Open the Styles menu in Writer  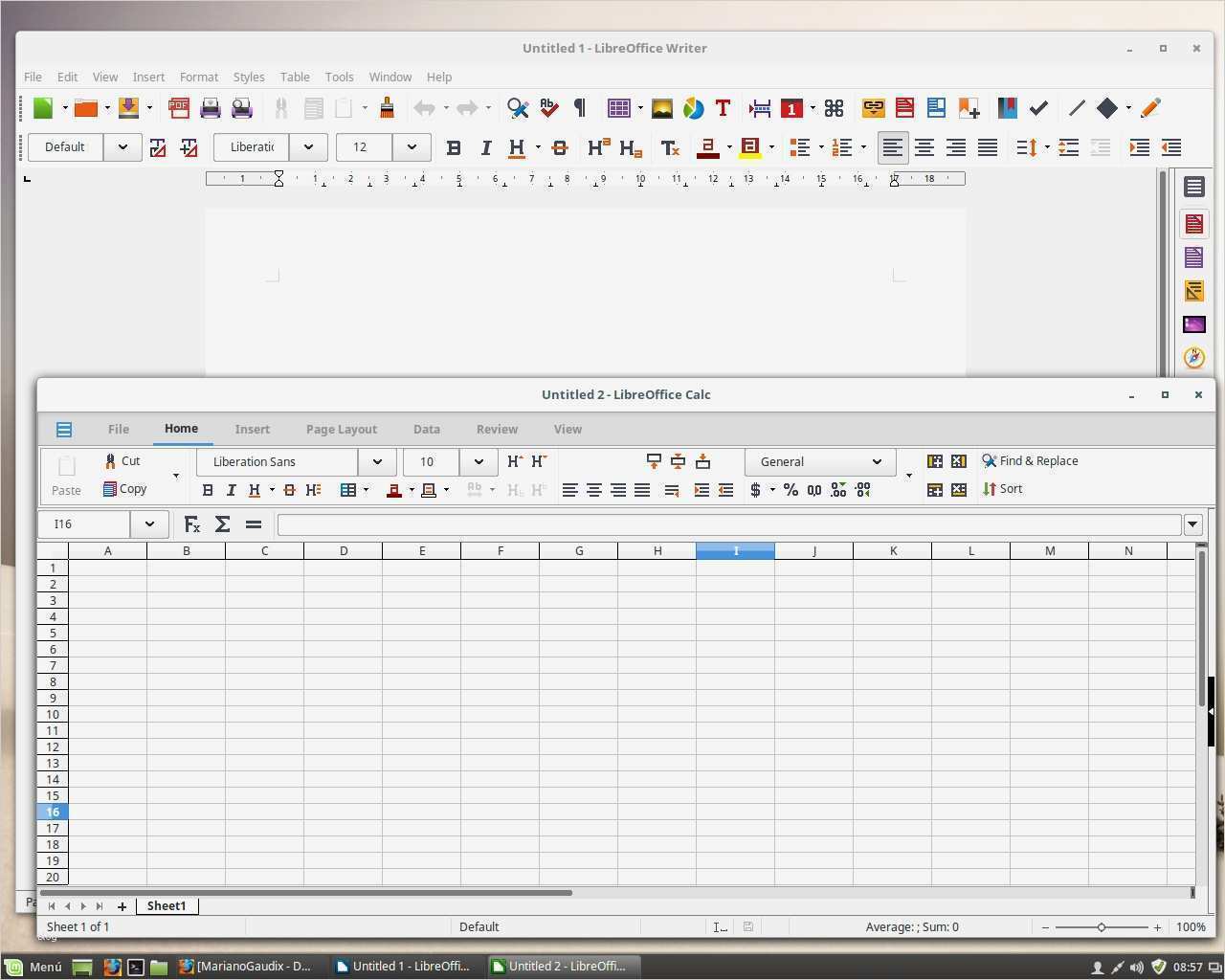coord(248,77)
